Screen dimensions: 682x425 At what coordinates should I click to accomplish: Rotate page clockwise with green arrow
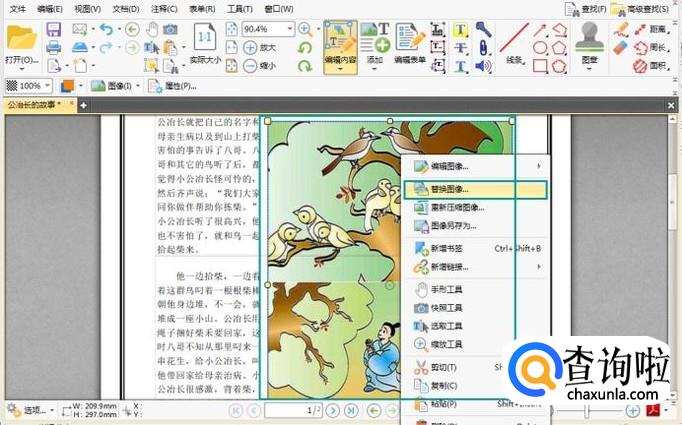pyautogui.click(x=305, y=66)
